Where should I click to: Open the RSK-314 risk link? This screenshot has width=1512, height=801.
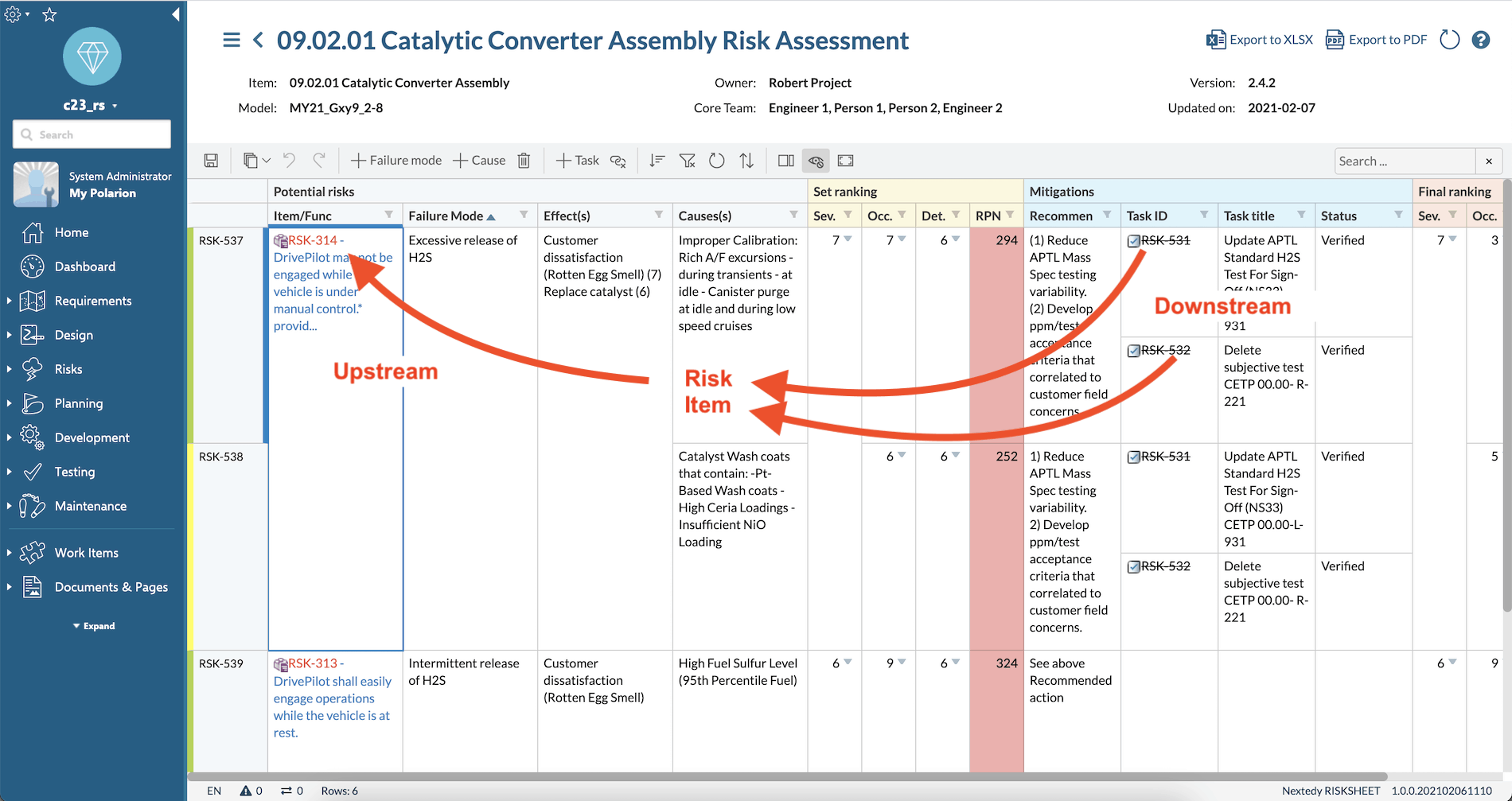[313, 240]
